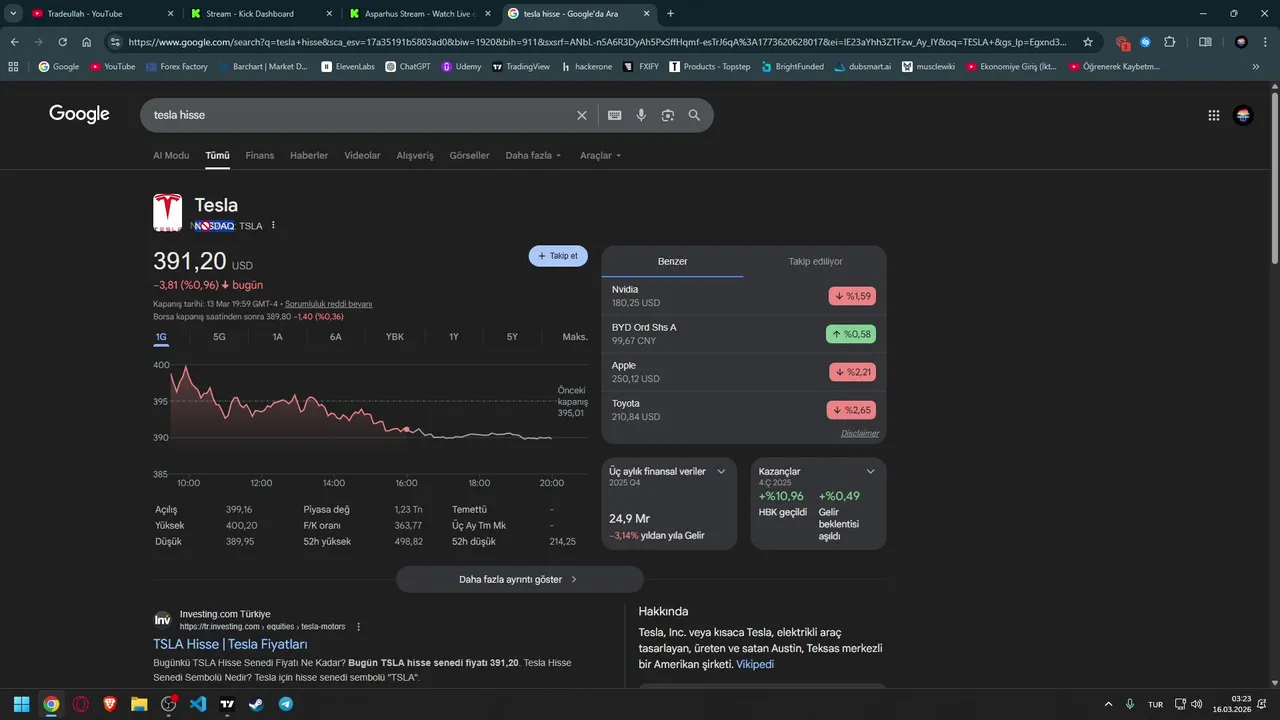Viewport: 1280px width, 720px height.
Task: Open the Nvidia stock row
Action: (x=743, y=296)
